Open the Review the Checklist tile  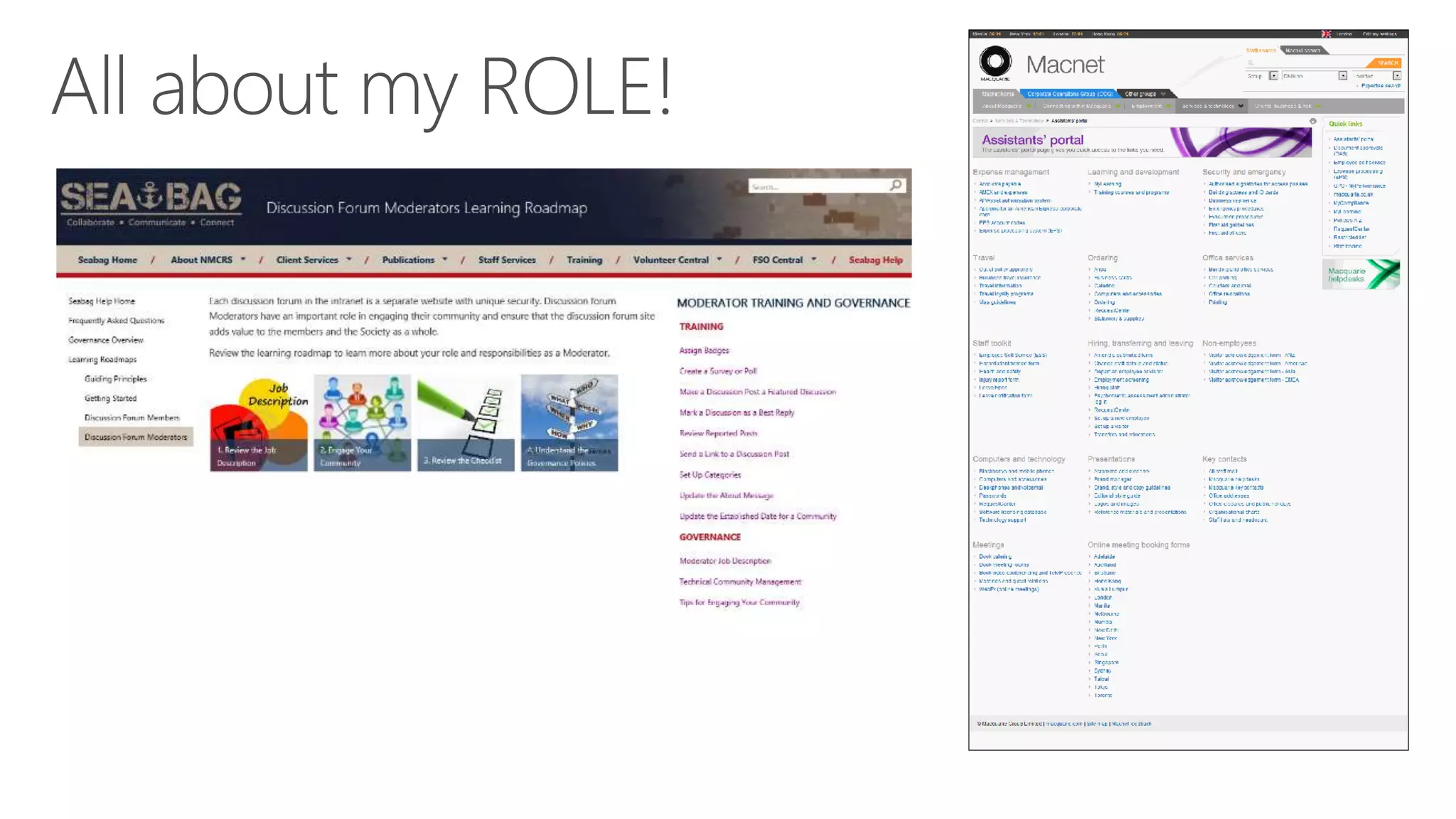[466, 423]
